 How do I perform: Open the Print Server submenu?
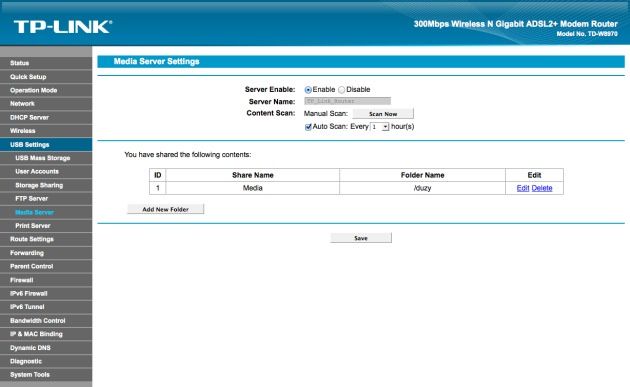(x=46, y=226)
